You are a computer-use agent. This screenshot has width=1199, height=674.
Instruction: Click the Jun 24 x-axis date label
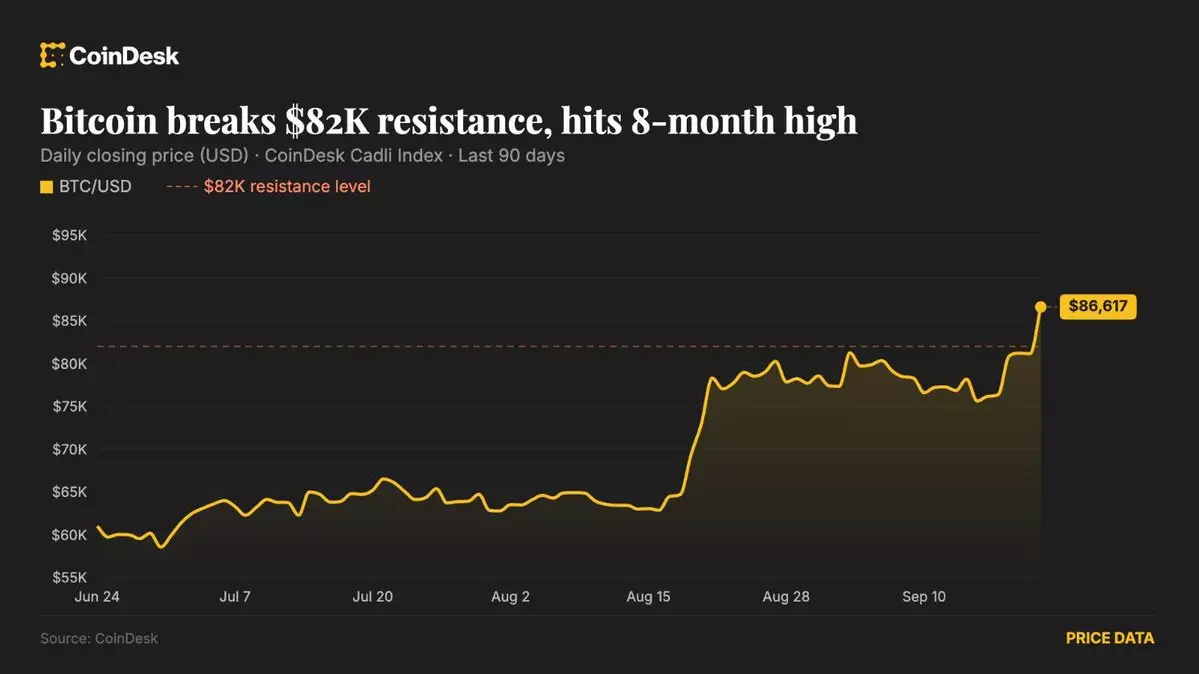pyautogui.click(x=97, y=597)
